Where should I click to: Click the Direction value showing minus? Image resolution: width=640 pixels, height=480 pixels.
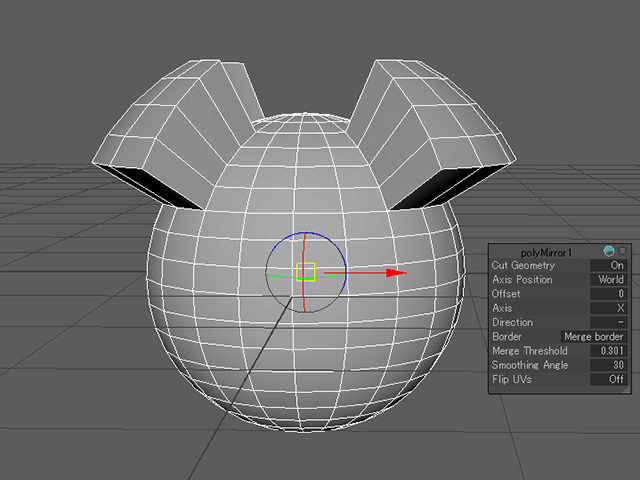(608, 322)
